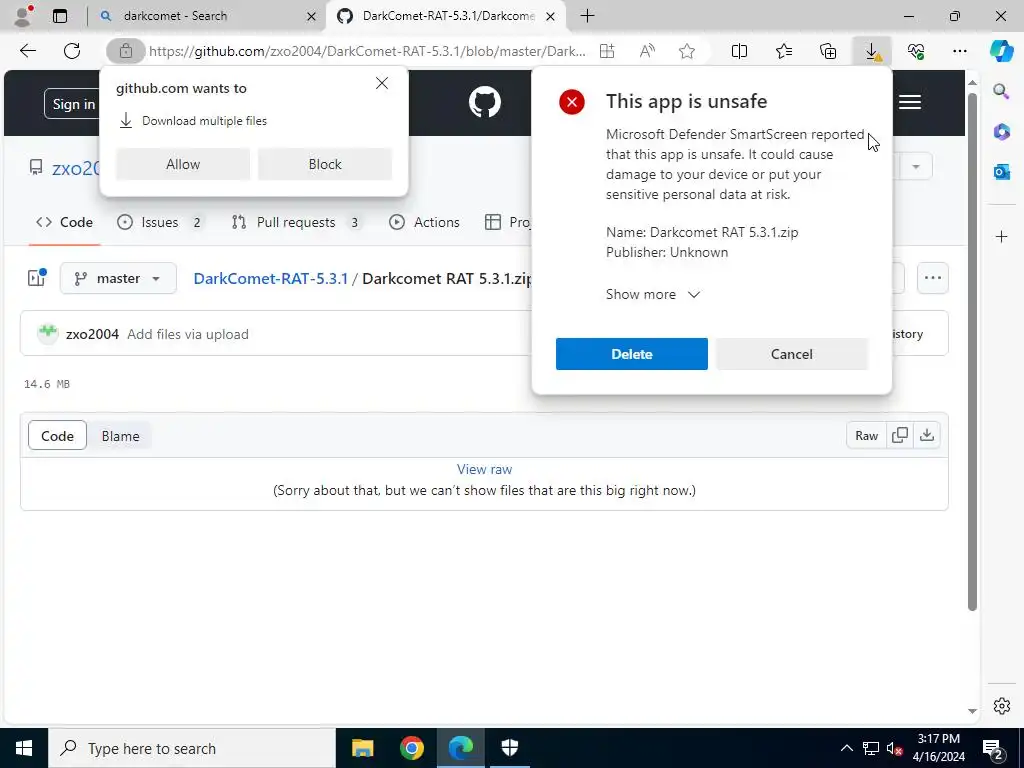The width and height of the screenshot is (1024, 768).
Task: Click the muted volume tray icon
Action: tap(894, 748)
